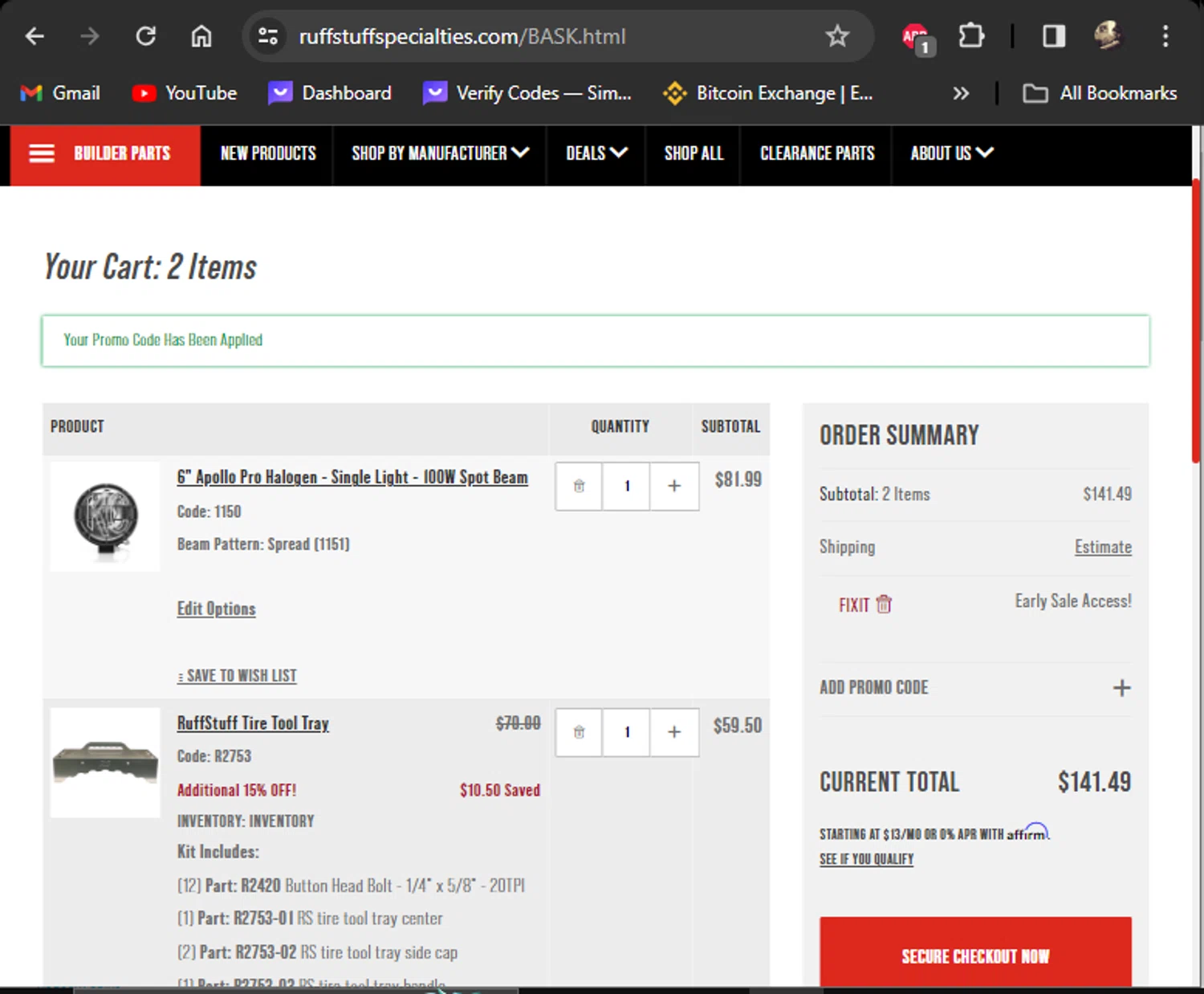Screen dimensions: 1204x994
Task: Expand the Deals dropdown menu
Action: tap(596, 153)
